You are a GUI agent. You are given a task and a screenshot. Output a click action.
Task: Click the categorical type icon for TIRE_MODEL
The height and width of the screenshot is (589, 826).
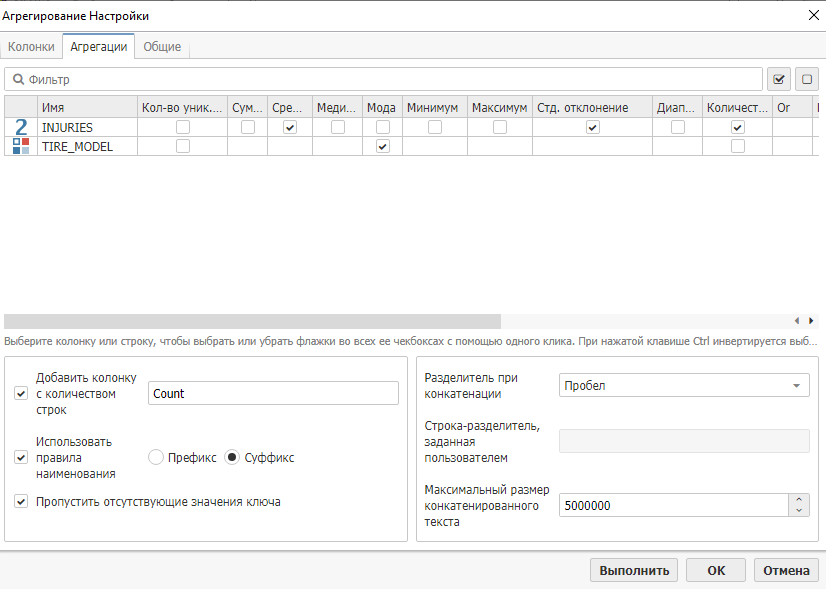tap(21, 146)
